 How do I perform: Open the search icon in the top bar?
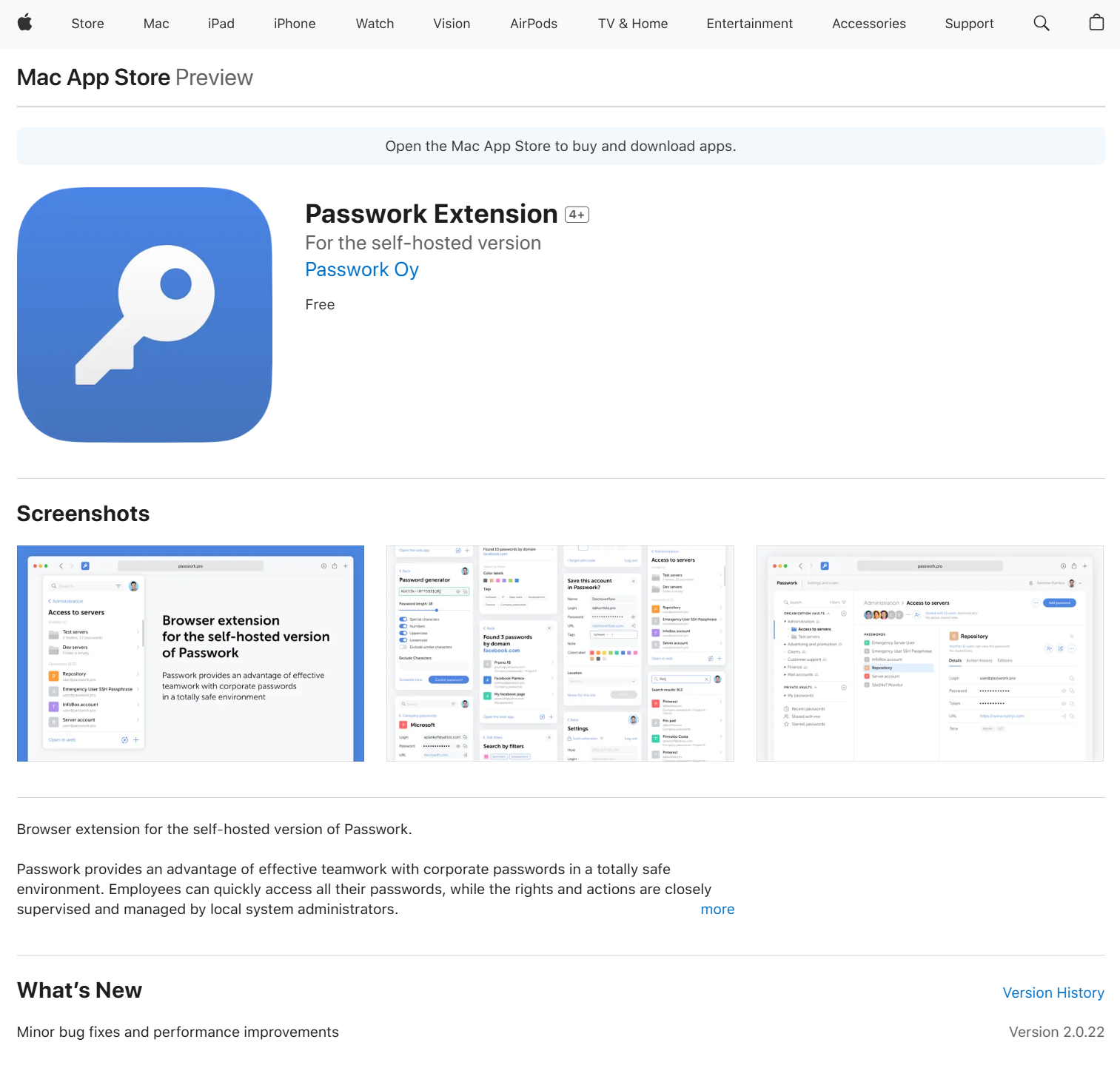(1042, 23)
